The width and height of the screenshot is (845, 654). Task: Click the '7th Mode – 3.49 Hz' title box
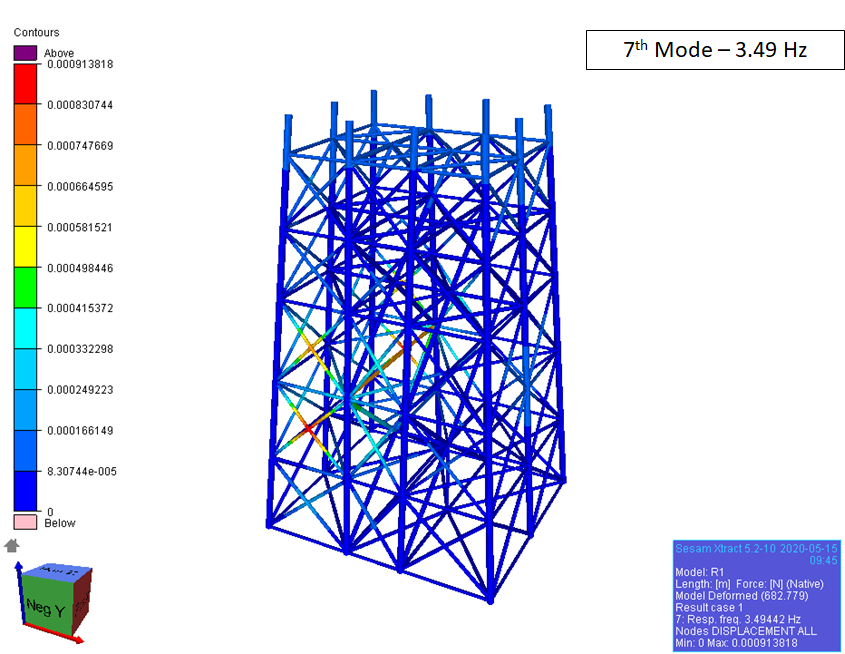715,49
